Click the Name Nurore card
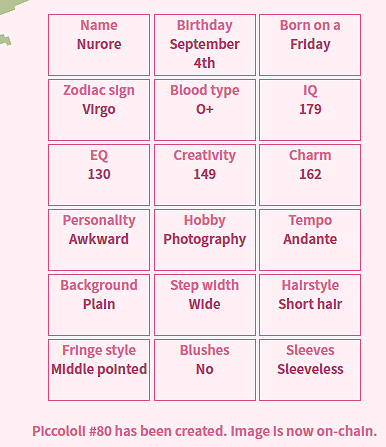Screen dimensions: 386x447 click(x=99, y=45)
